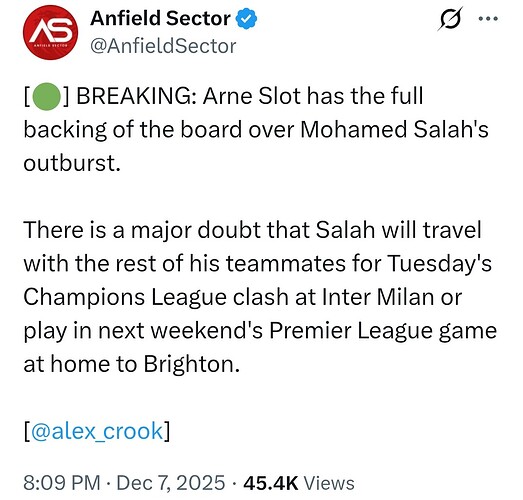523x500 pixels.
Task: Click the 8:09 PM timestamp
Action: tap(62, 483)
